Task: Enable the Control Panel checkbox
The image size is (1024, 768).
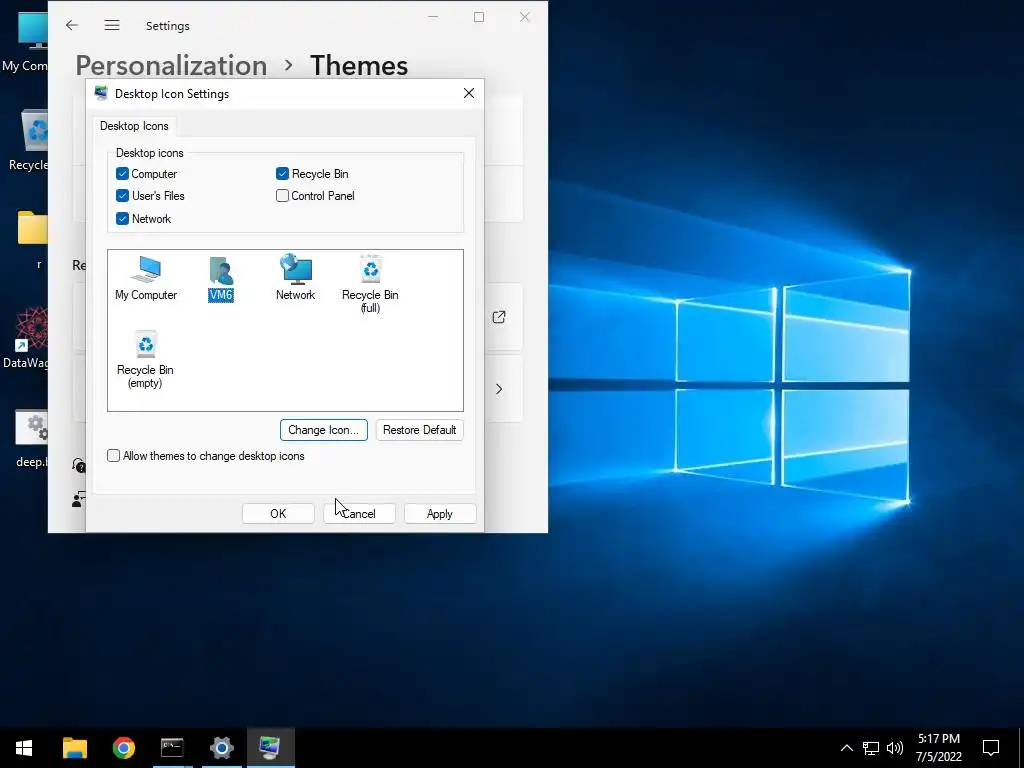Action: coord(282,196)
